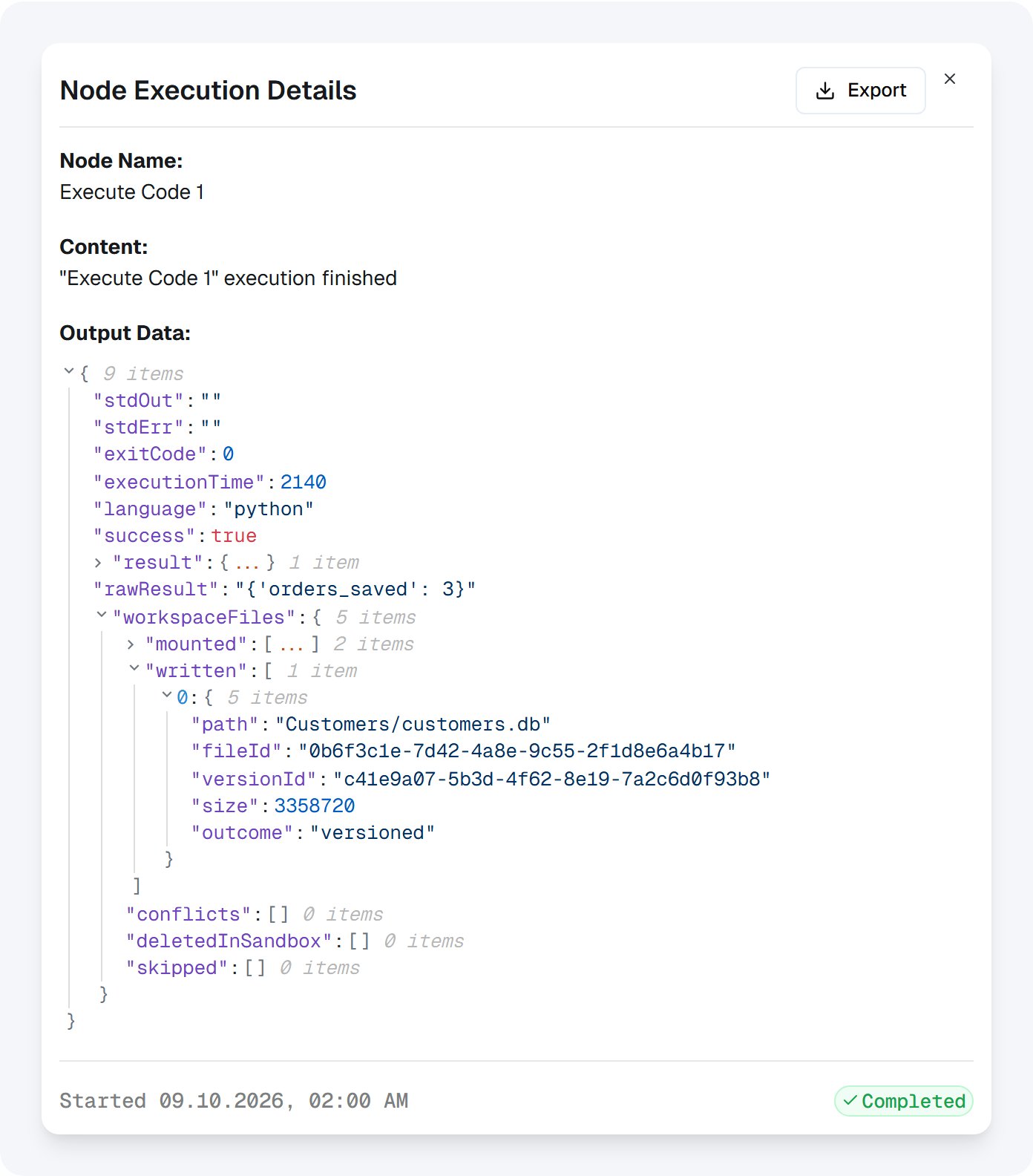Click the "conflicts" empty array row

click(x=255, y=915)
